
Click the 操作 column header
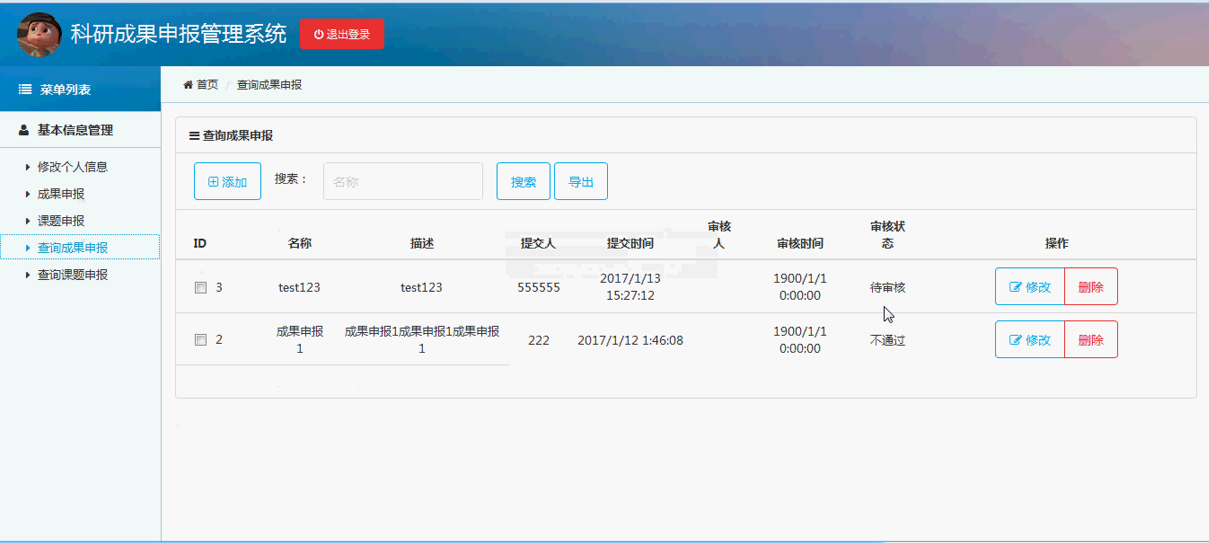point(1056,244)
